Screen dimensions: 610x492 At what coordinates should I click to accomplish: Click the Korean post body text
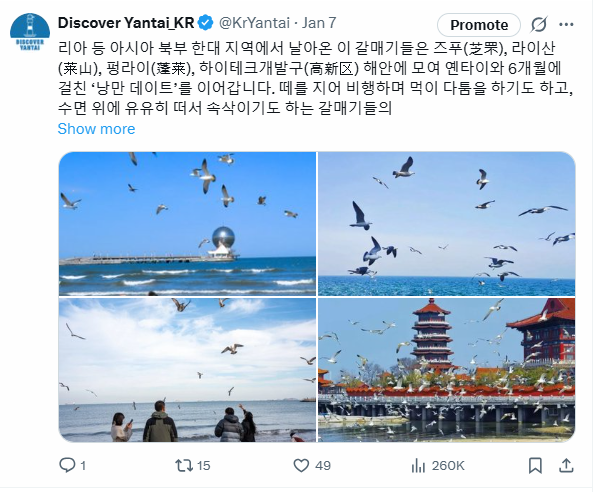(x=316, y=78)
